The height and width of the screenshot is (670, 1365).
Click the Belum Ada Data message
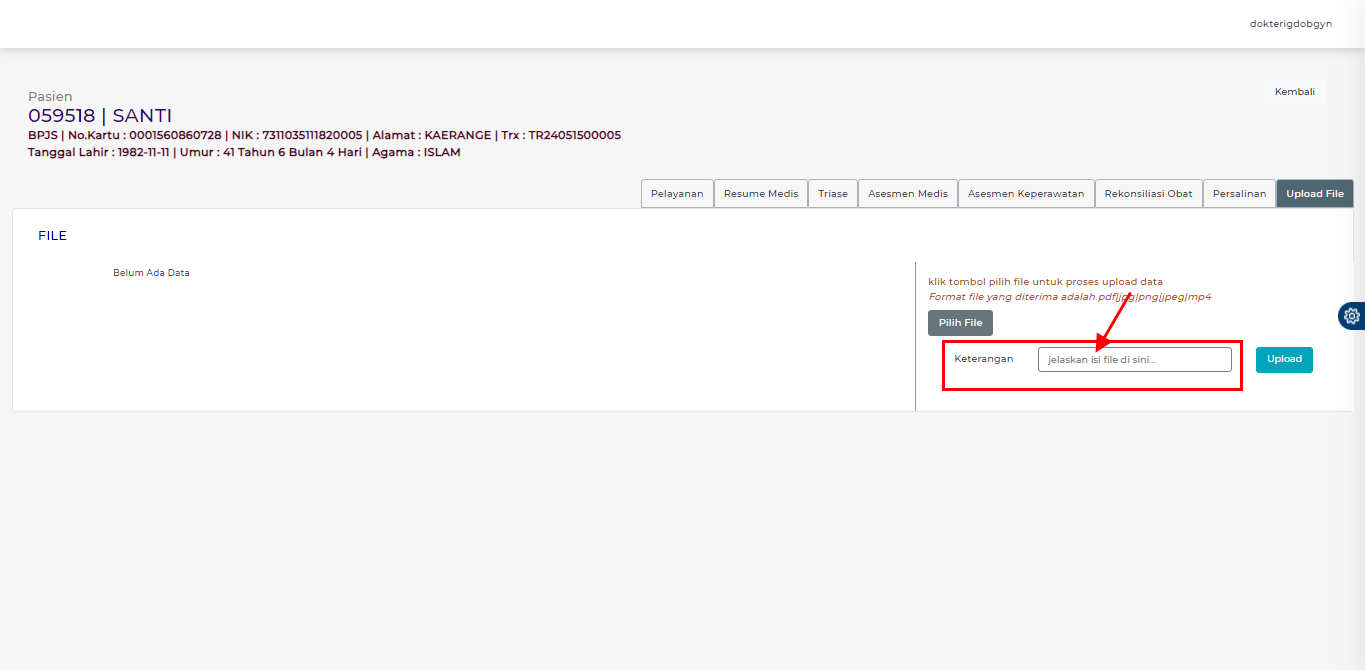pos(151,273)
